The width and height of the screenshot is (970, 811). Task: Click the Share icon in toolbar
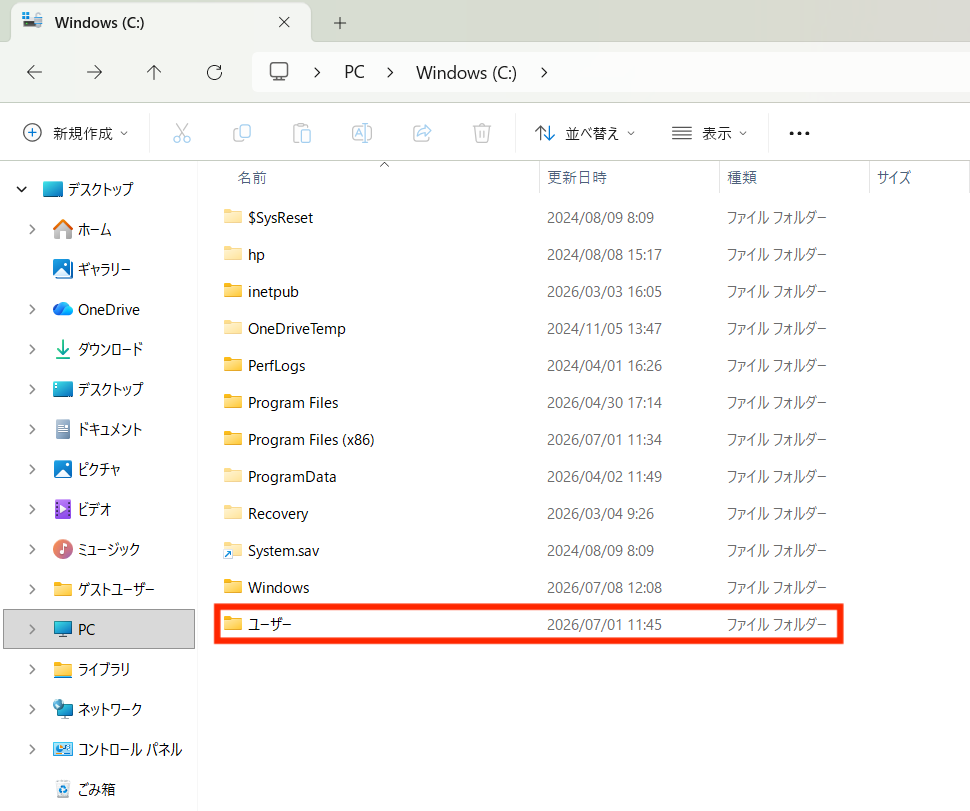422,133
